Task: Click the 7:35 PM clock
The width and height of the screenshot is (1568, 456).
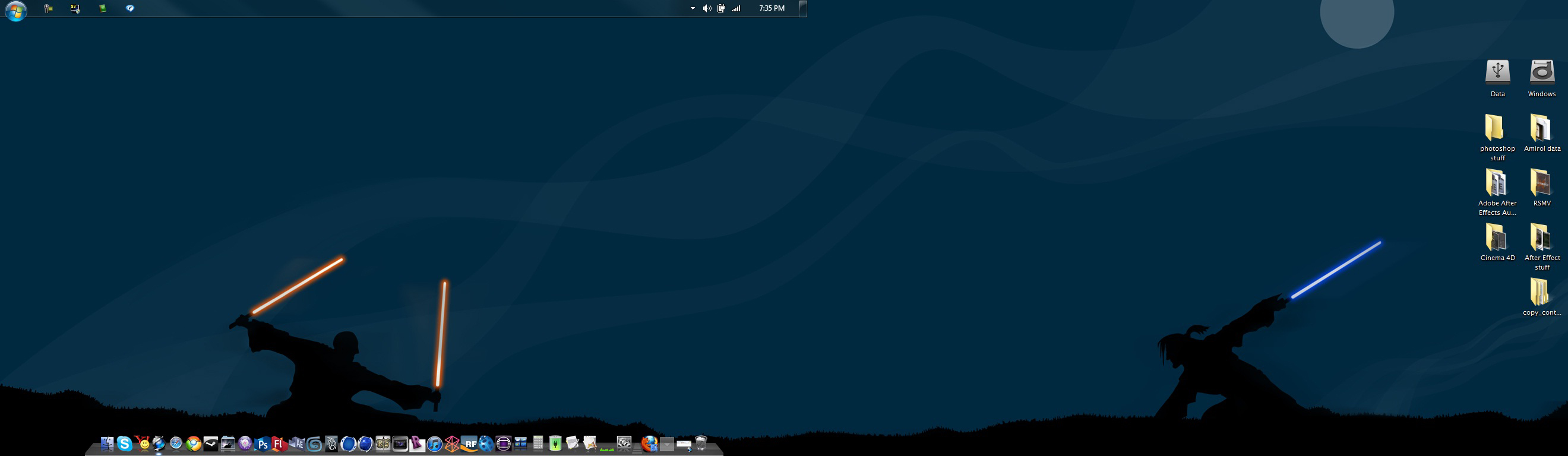Action: tap(771, 8)
